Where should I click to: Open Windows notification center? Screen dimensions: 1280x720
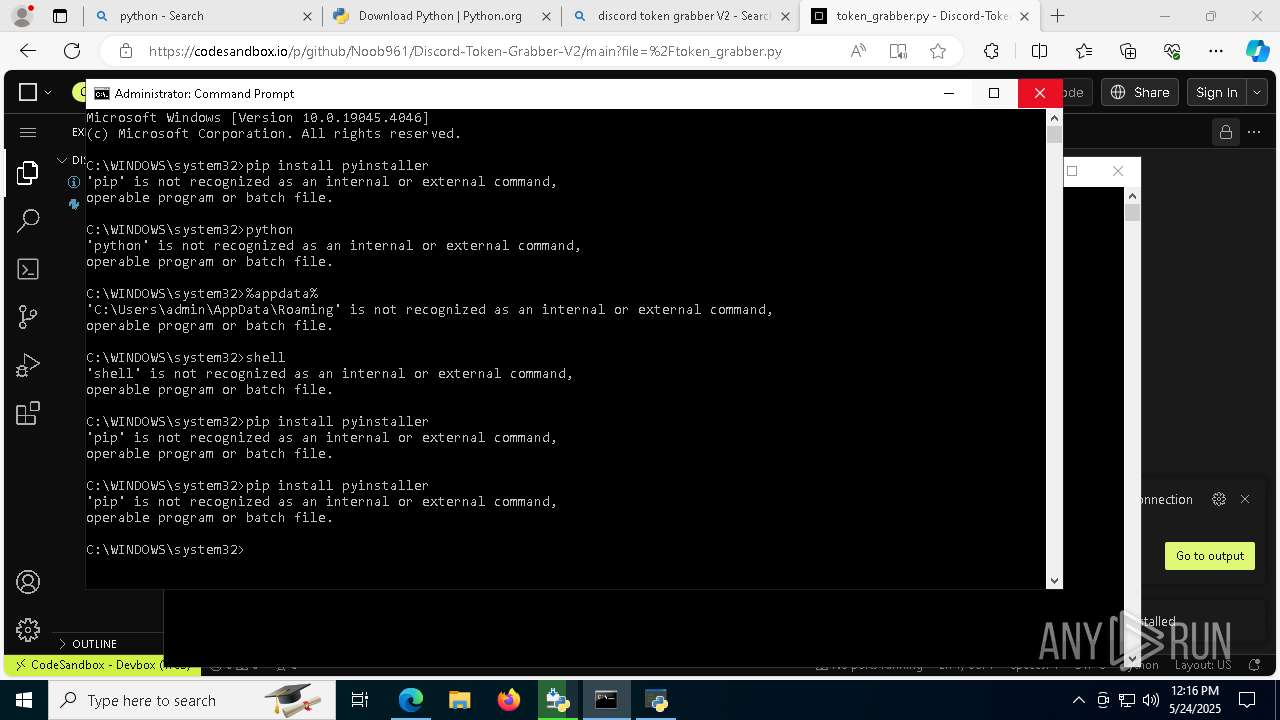point(1247,700)
